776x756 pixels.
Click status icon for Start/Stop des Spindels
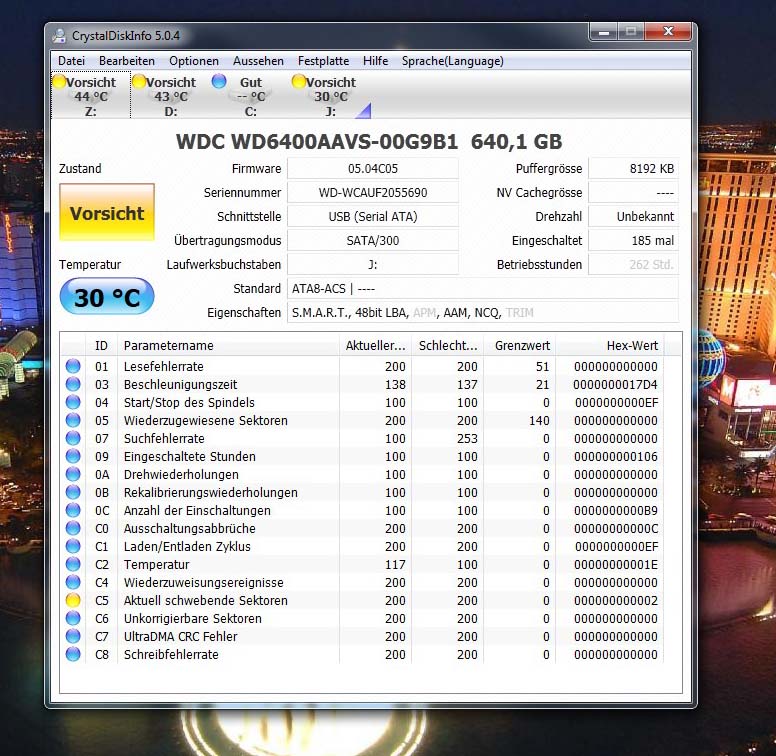pyautogui.click(x=73, y=402)
